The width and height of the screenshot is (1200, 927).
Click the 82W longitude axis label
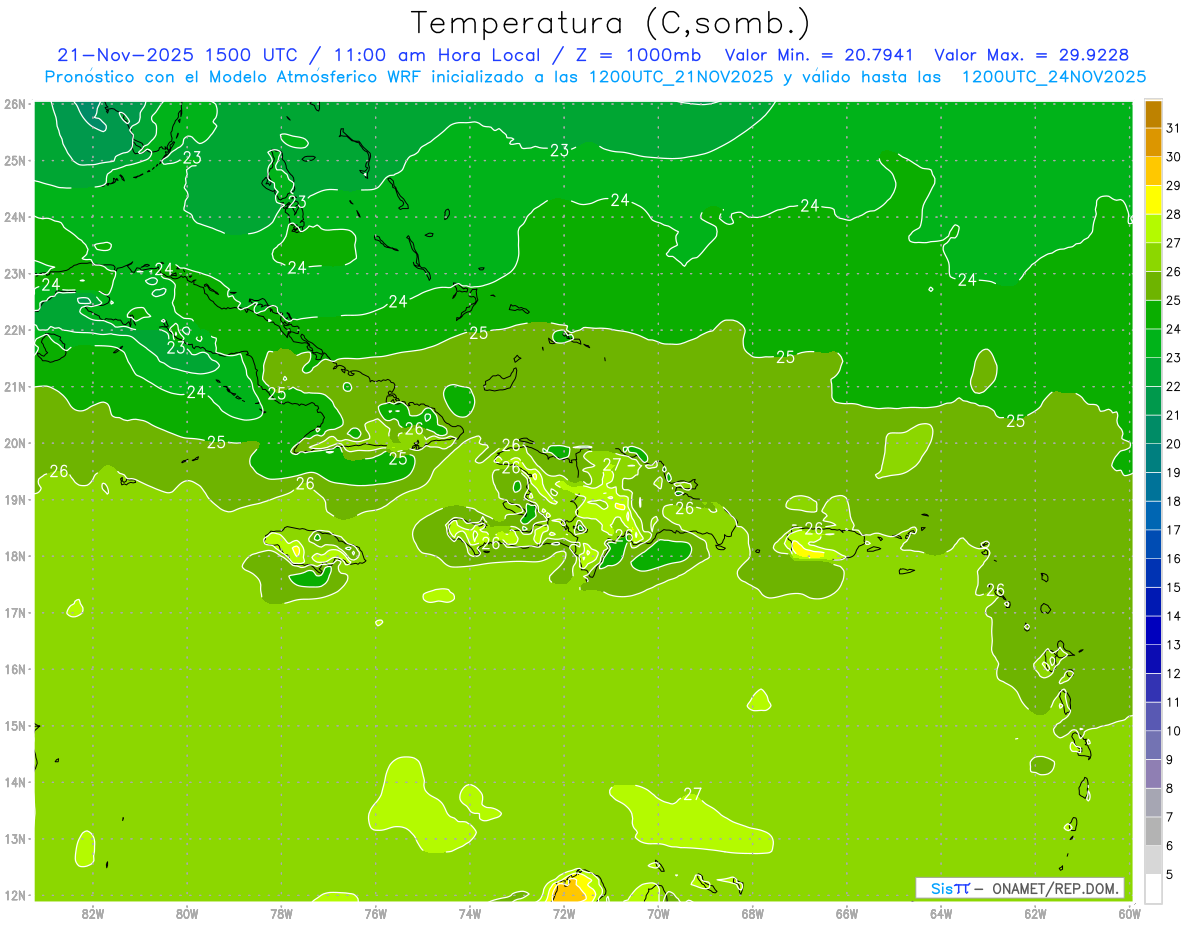tap(93, 912)
